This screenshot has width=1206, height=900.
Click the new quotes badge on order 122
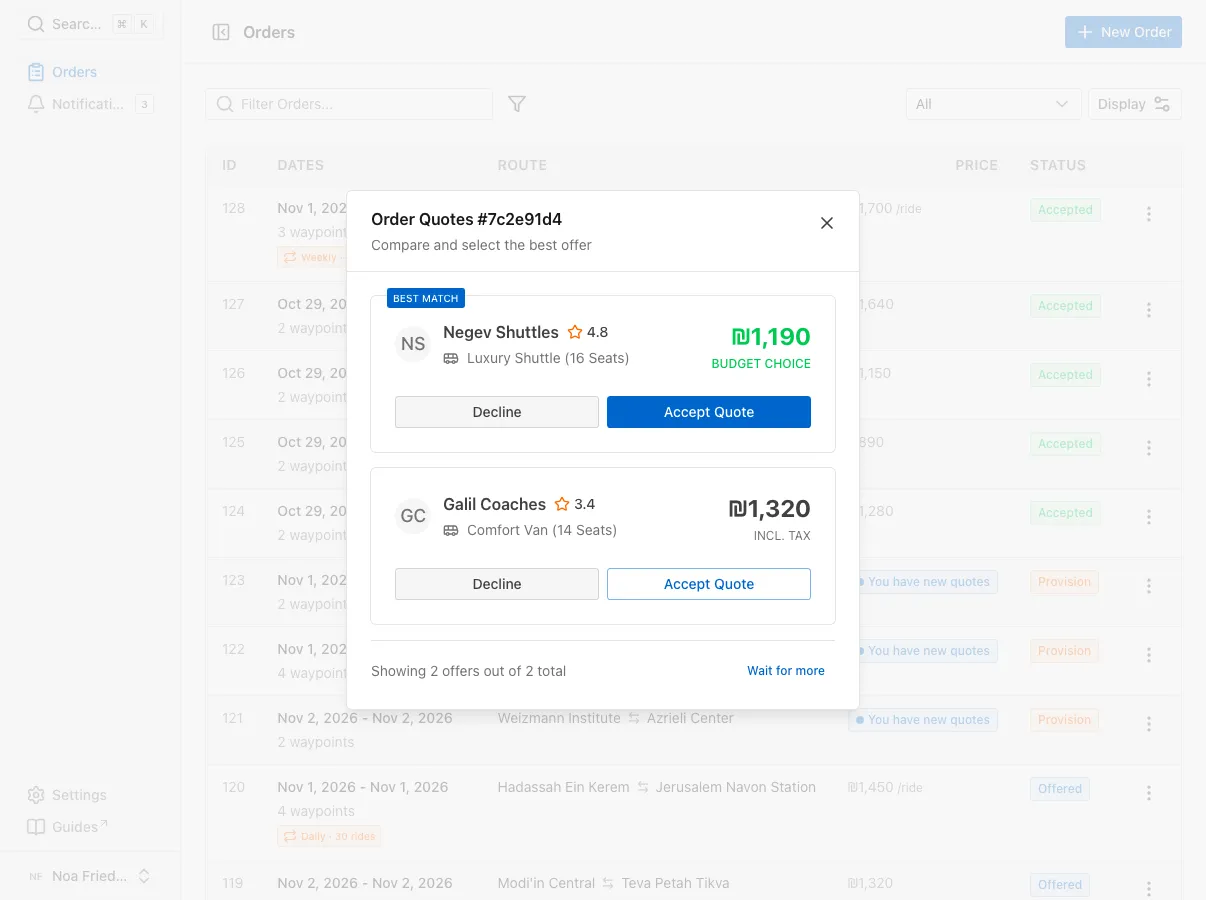(927, 651)
